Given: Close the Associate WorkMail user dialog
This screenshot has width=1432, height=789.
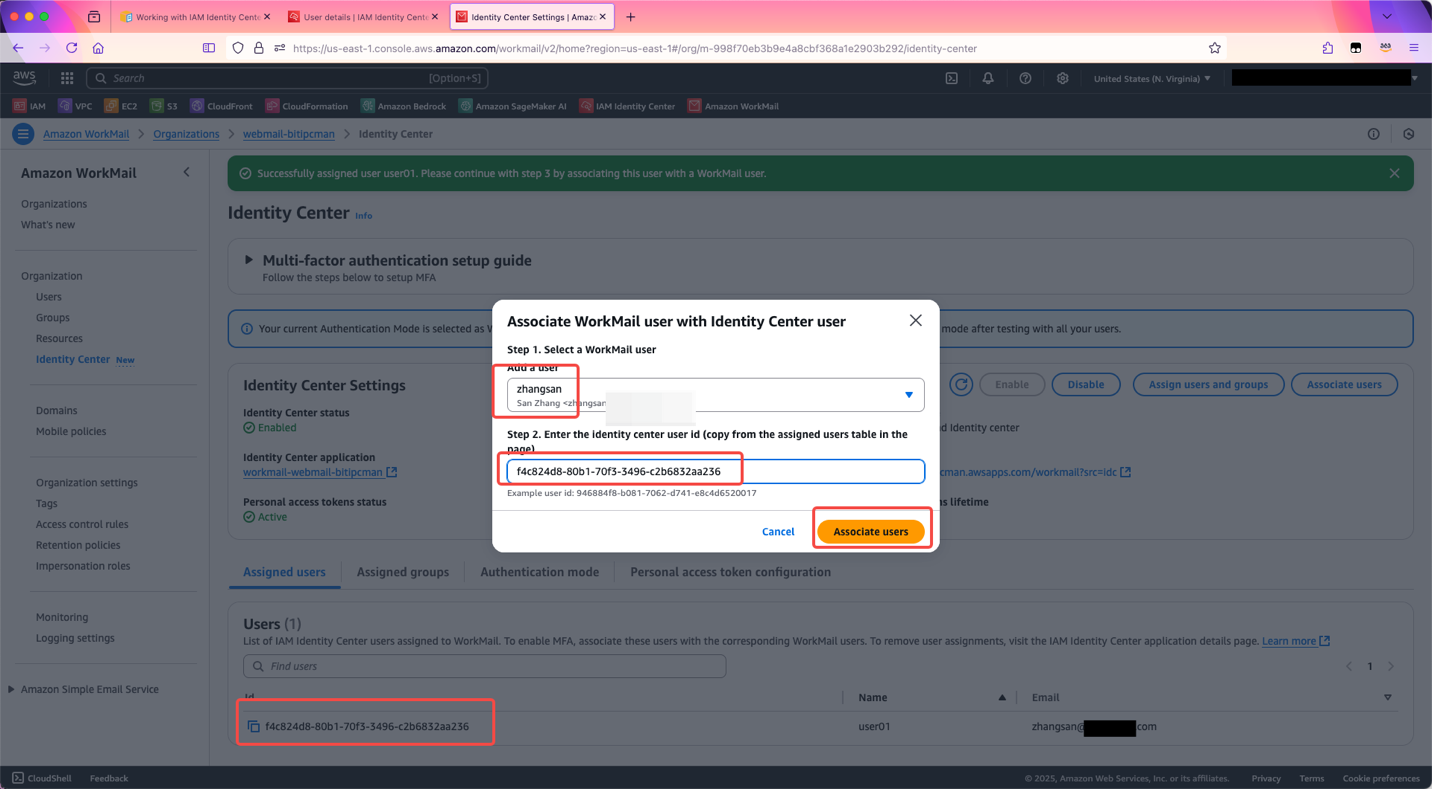Looking at the screenshot, I should [915, 321].
